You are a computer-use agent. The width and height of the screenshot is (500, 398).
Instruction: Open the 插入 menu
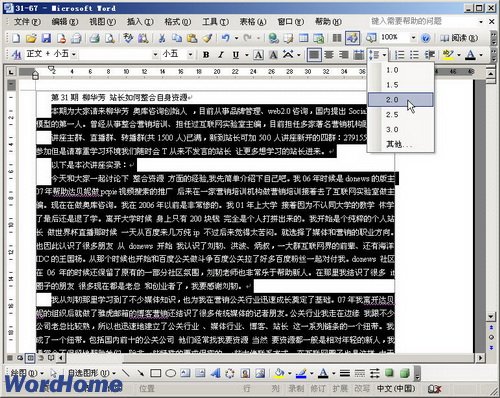[140, 22]
